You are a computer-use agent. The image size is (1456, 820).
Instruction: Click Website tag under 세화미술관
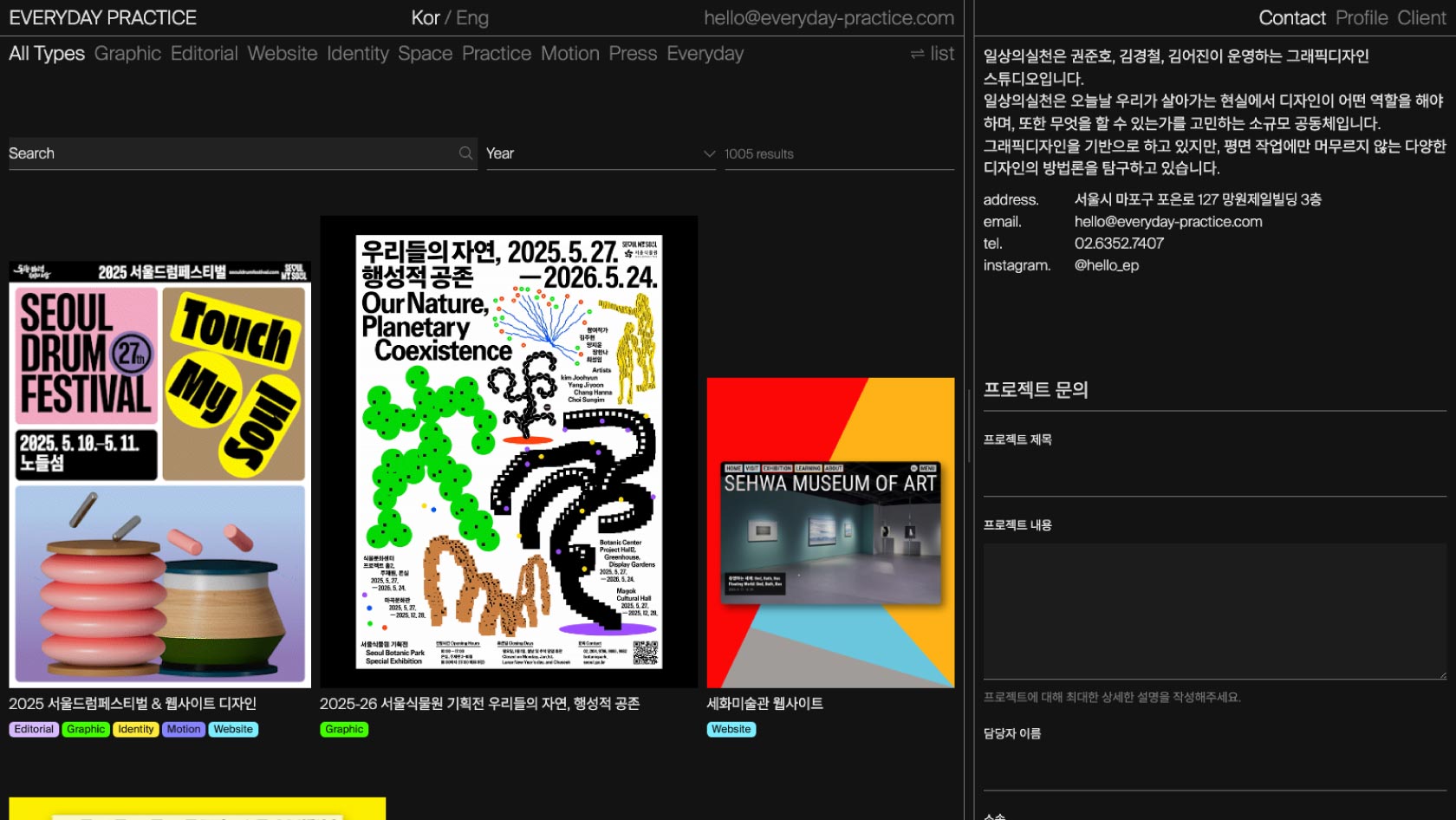731,730
